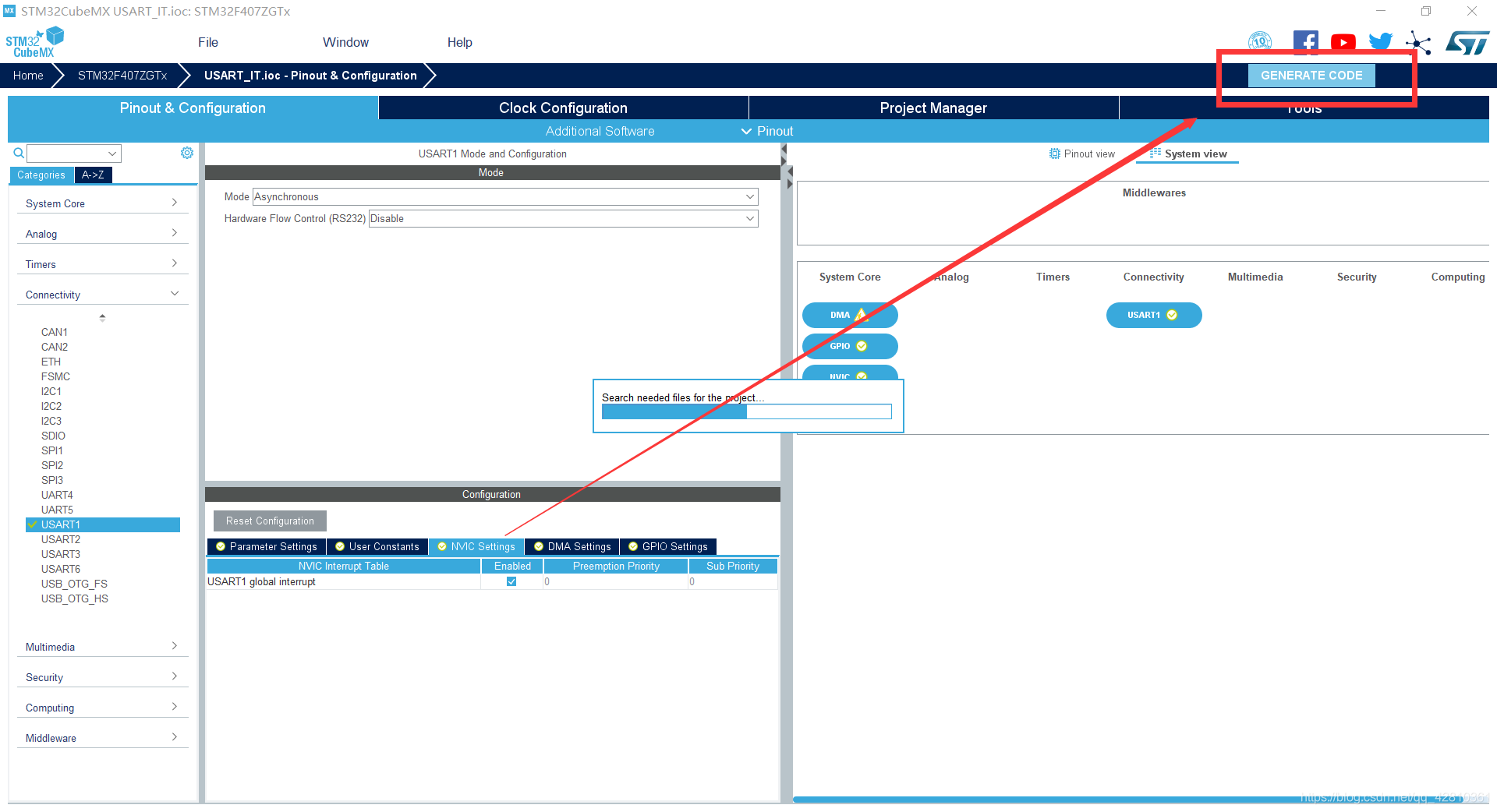Open Hardware Flow Control dropdown
Viewport: 1497px width, 812px height.
563,219
